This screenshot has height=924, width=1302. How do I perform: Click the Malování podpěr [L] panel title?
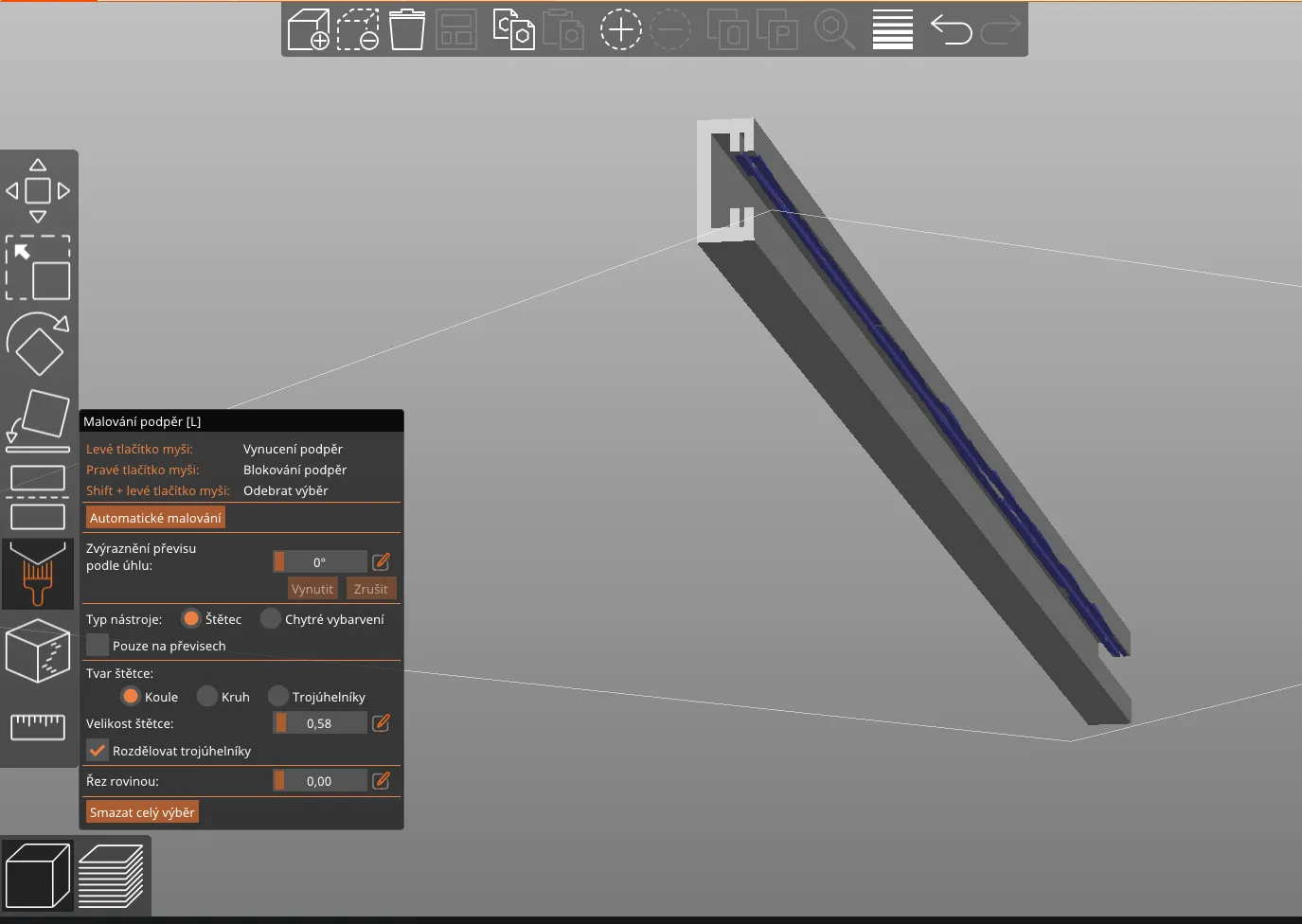point(142,421)
